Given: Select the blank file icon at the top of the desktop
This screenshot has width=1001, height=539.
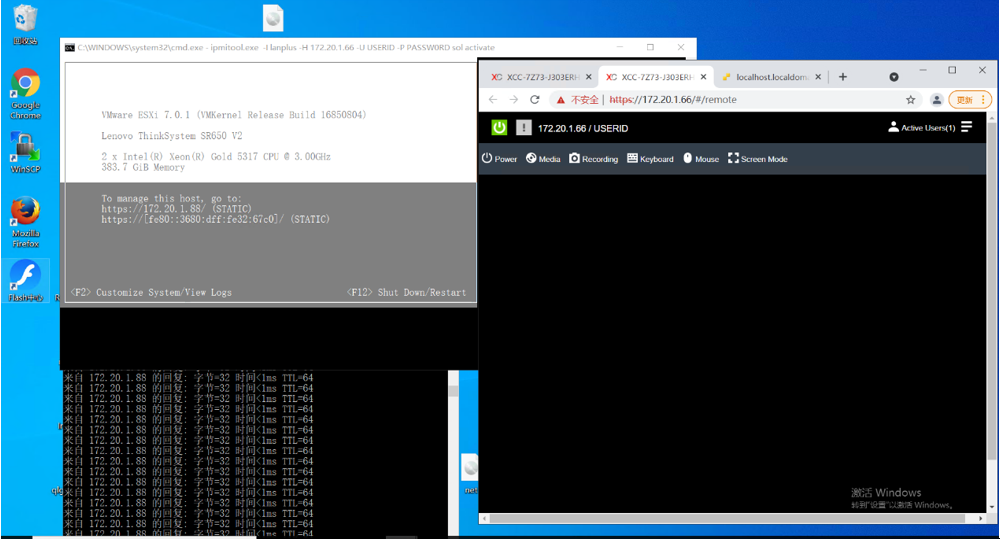Looking at the screenshot, I should [x=273, y=18].
